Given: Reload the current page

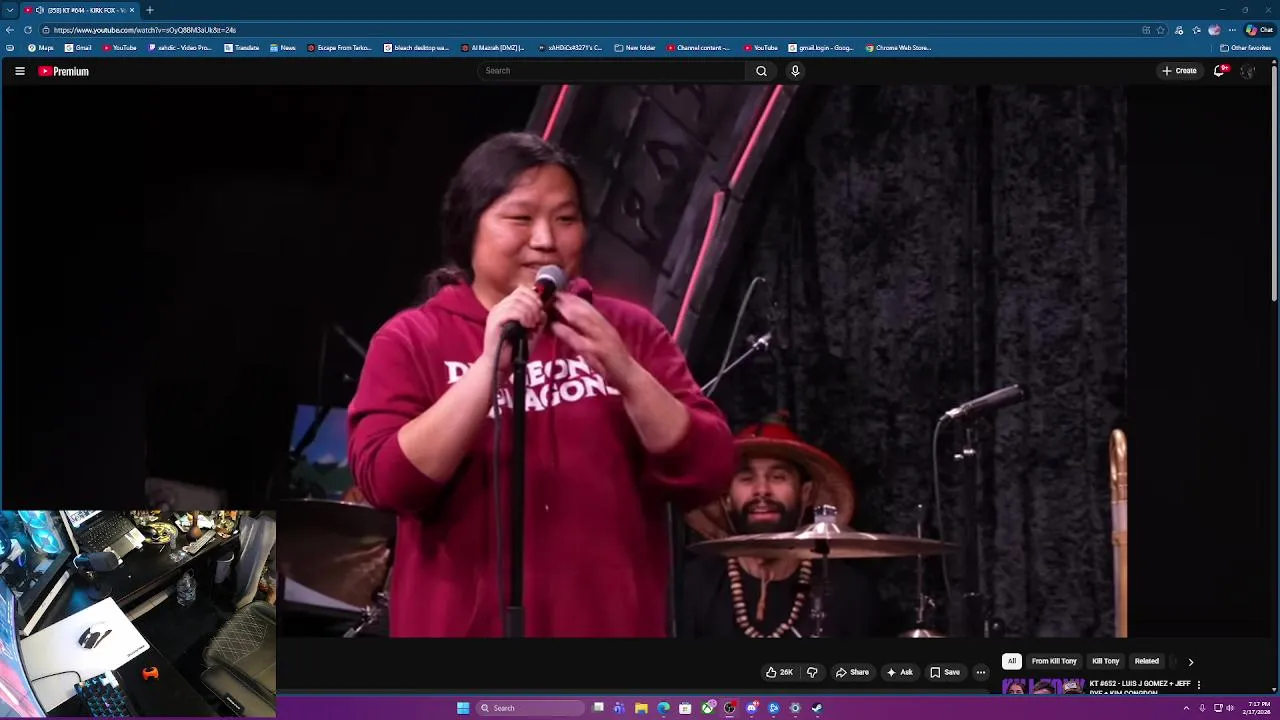Looking at the screenshot, I should click(x=27, y=30).
